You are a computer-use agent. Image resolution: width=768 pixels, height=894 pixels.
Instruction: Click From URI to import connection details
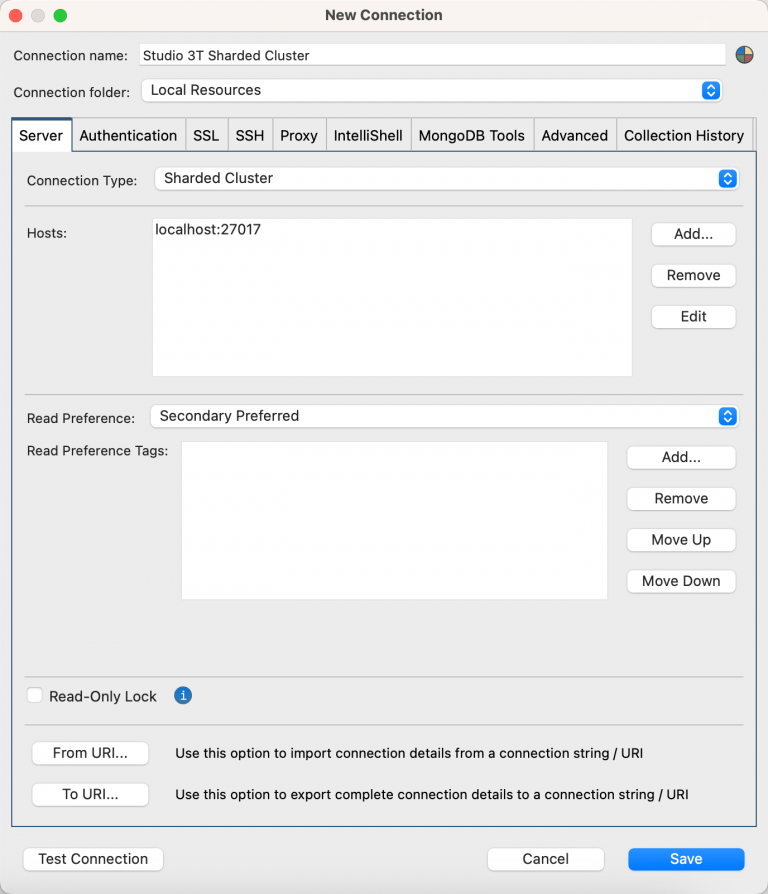pyautogui.click(x=90, y=753)
